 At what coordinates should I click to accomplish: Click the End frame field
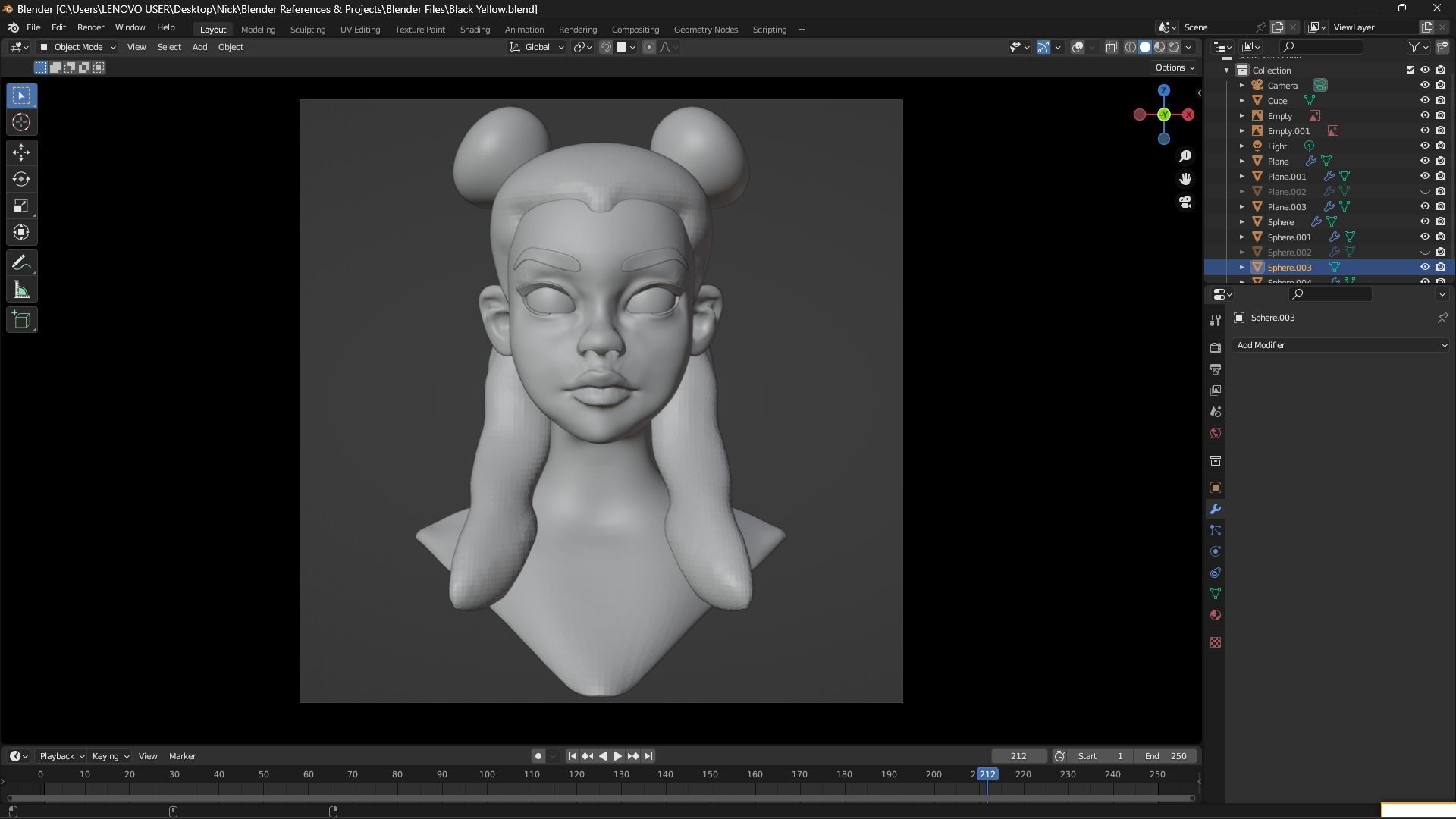click(x=1166, y=756)
